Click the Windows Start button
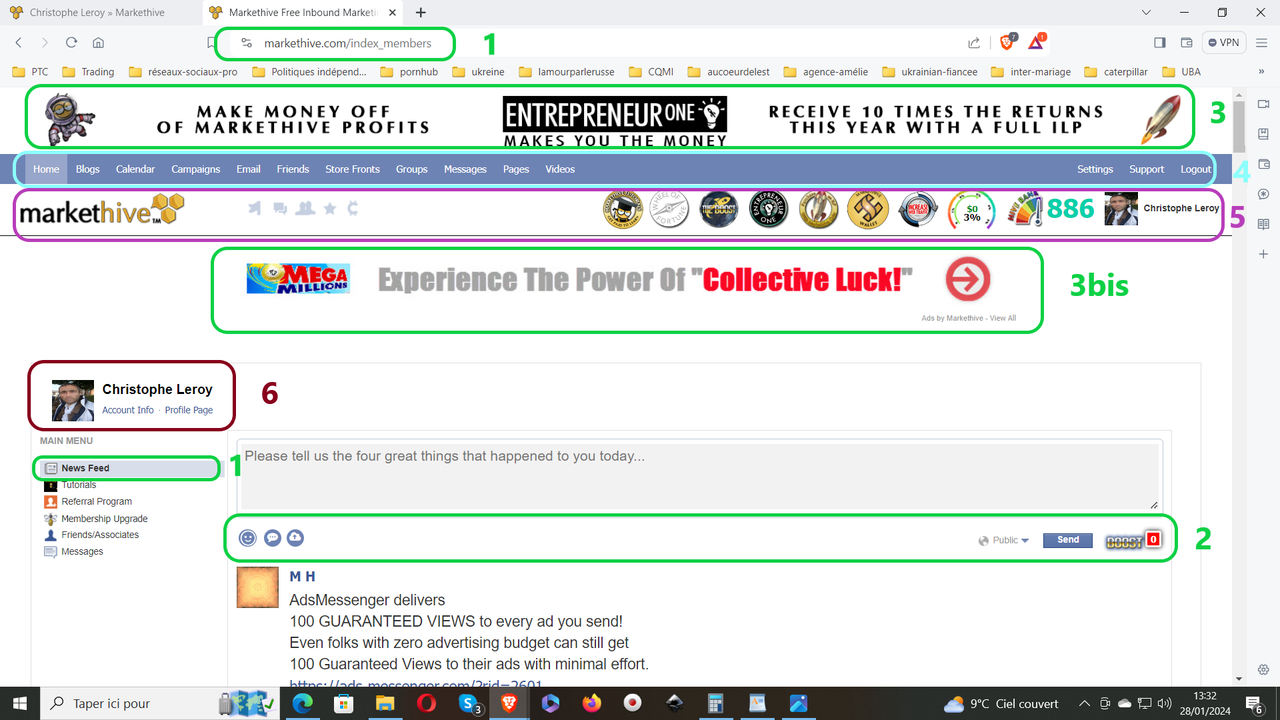1280x720 pixels. (x=19, y=703)
